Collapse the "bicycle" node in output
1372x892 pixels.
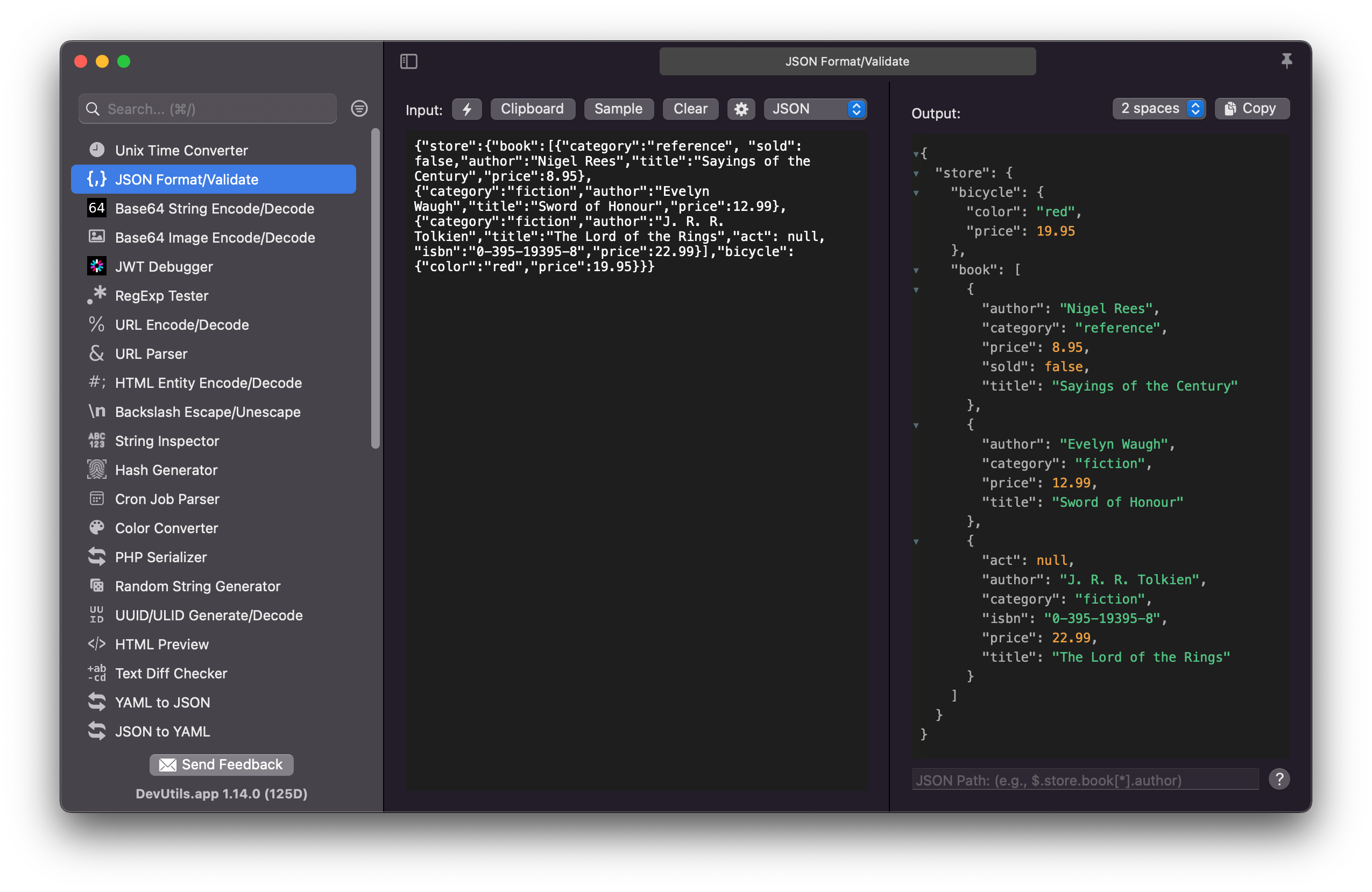[916, 193]
